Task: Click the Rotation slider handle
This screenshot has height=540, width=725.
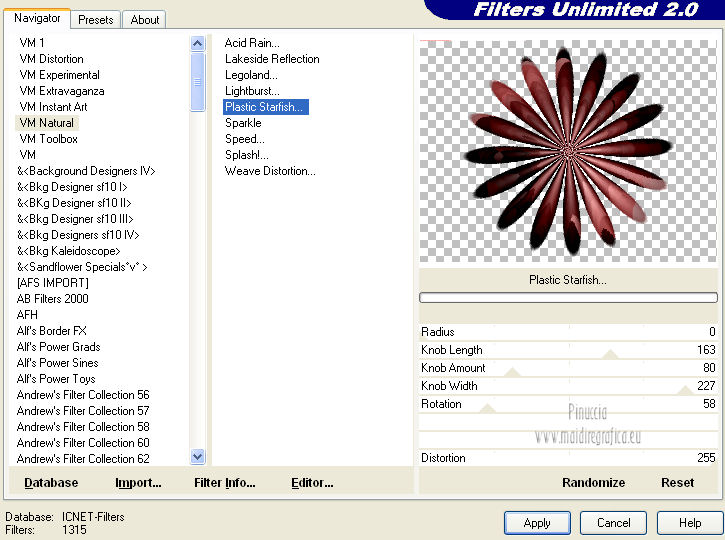Action: 487,409
